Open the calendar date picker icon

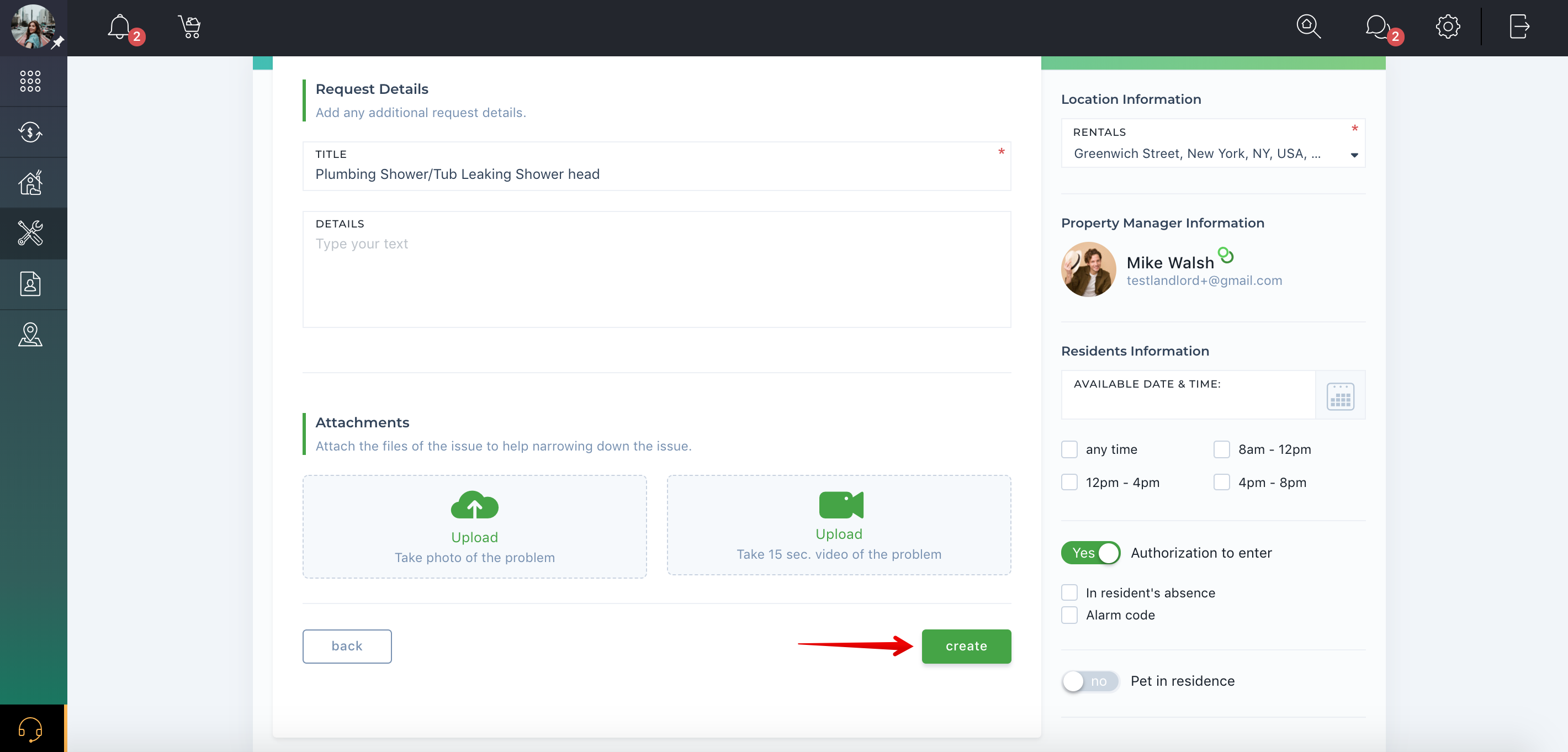1341,396
